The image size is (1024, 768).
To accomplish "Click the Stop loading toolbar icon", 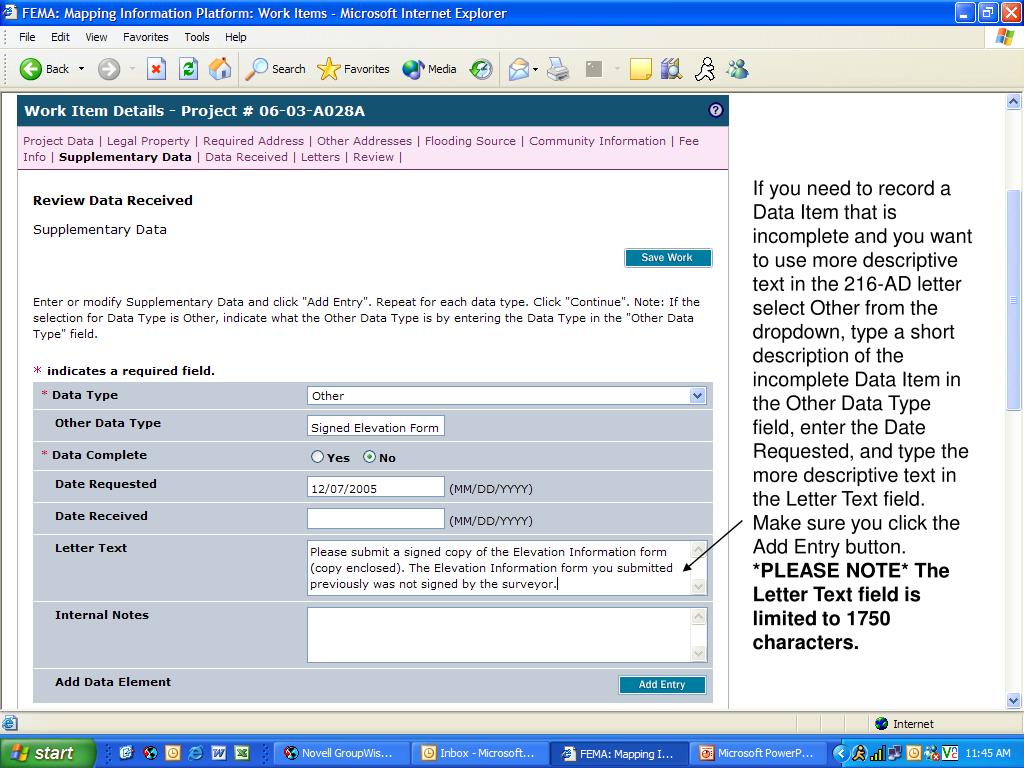I will tap(156, 69).
